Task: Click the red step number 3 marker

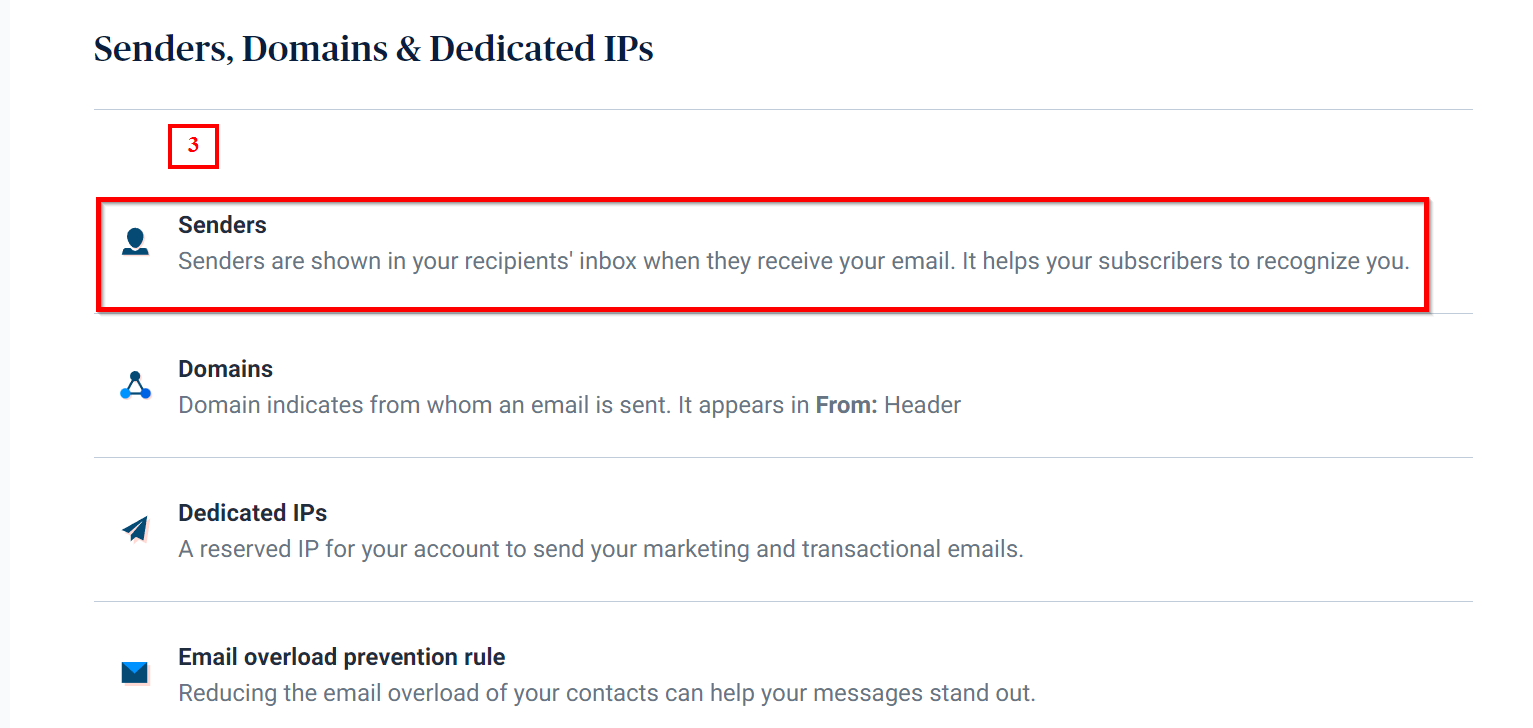Action: pos(193,146)
